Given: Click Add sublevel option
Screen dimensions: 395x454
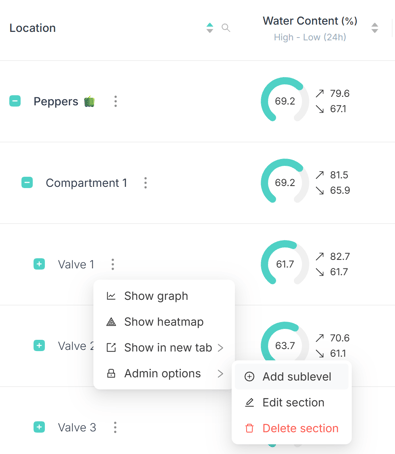Looking at the screenshot, I should (x=292, y=377).
